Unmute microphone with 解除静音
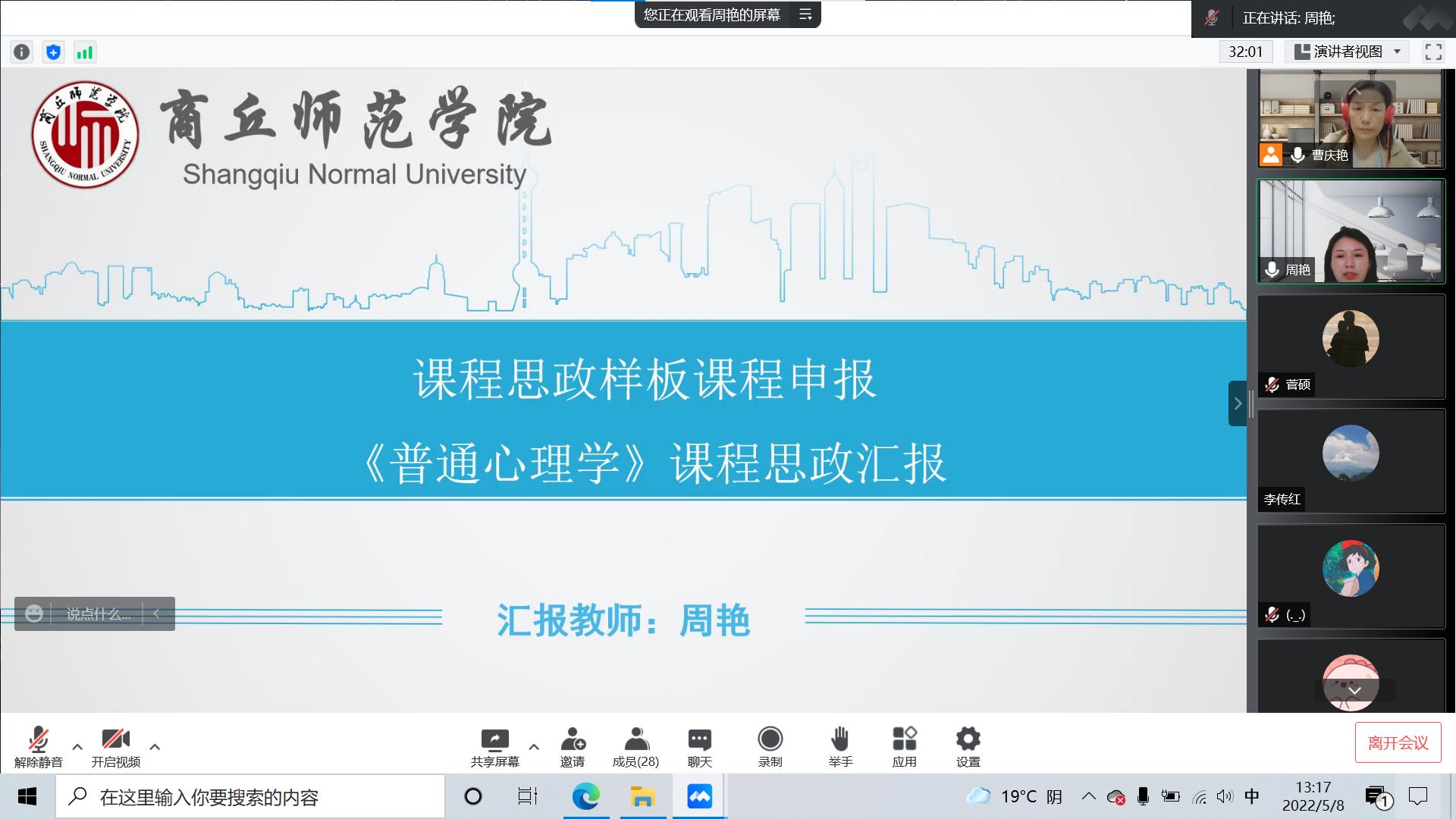This screenshot has width=1456, height=819. pos(38,746)
